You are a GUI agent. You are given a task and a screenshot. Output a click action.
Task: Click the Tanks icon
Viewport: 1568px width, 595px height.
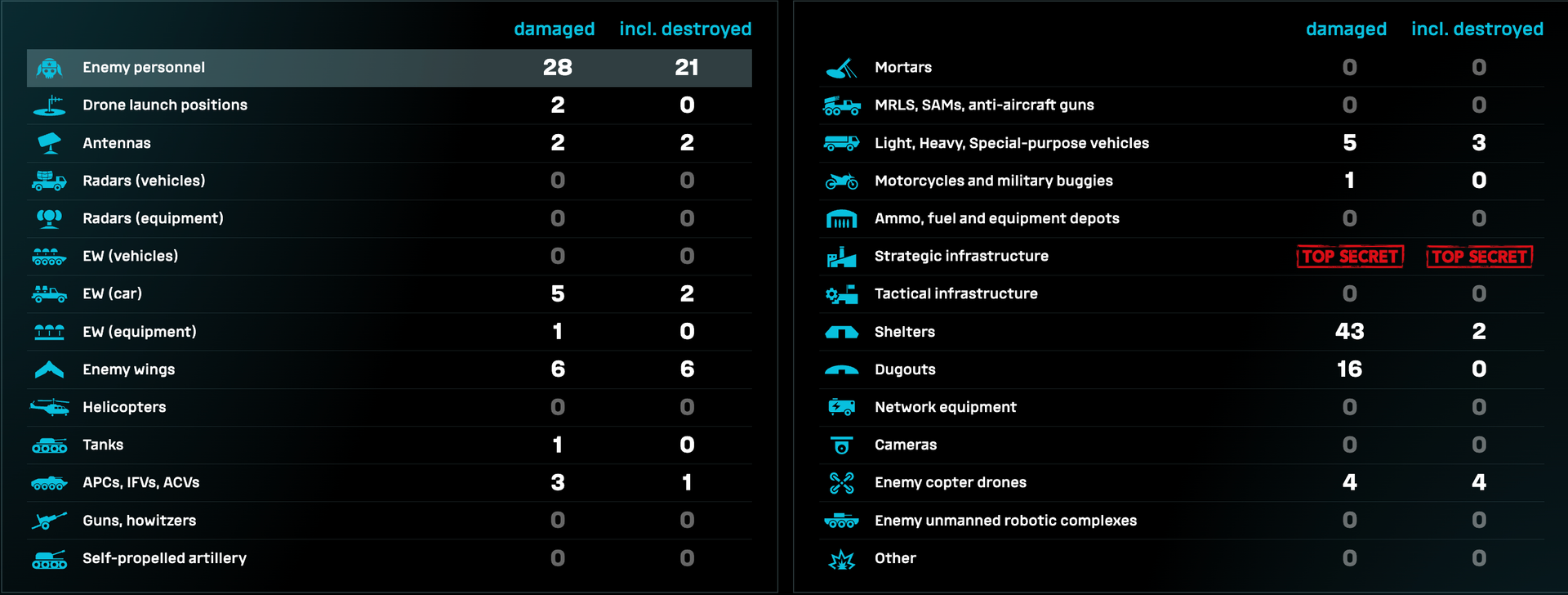[49, 445]
